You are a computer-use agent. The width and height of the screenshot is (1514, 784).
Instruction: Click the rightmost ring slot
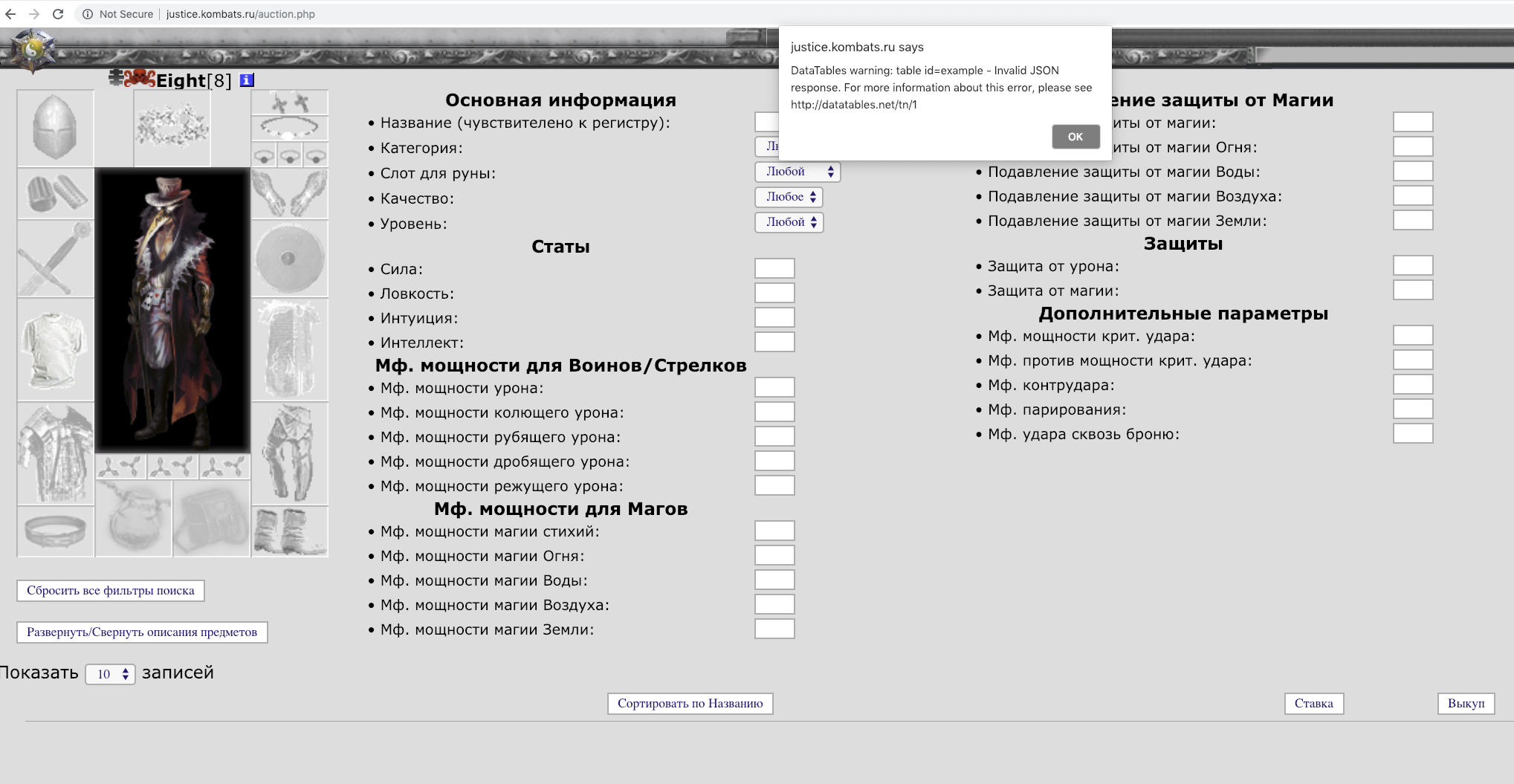click(x=316, y=155)
